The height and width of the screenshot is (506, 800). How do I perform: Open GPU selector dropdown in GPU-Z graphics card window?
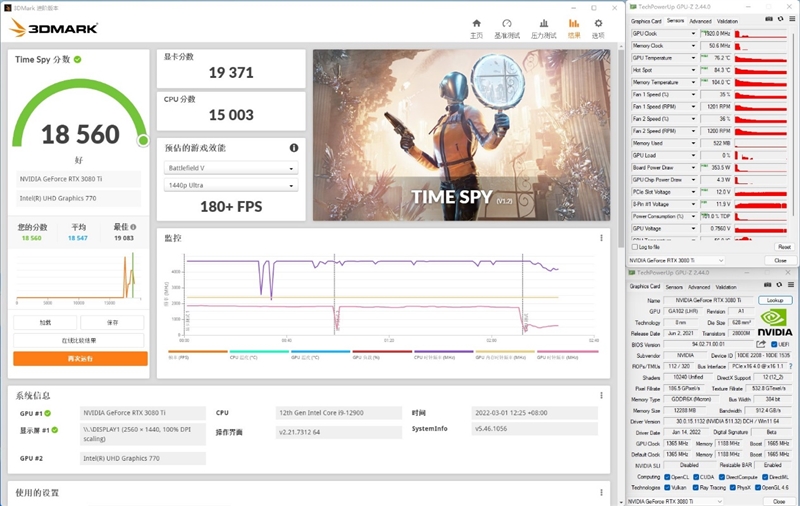676,501
